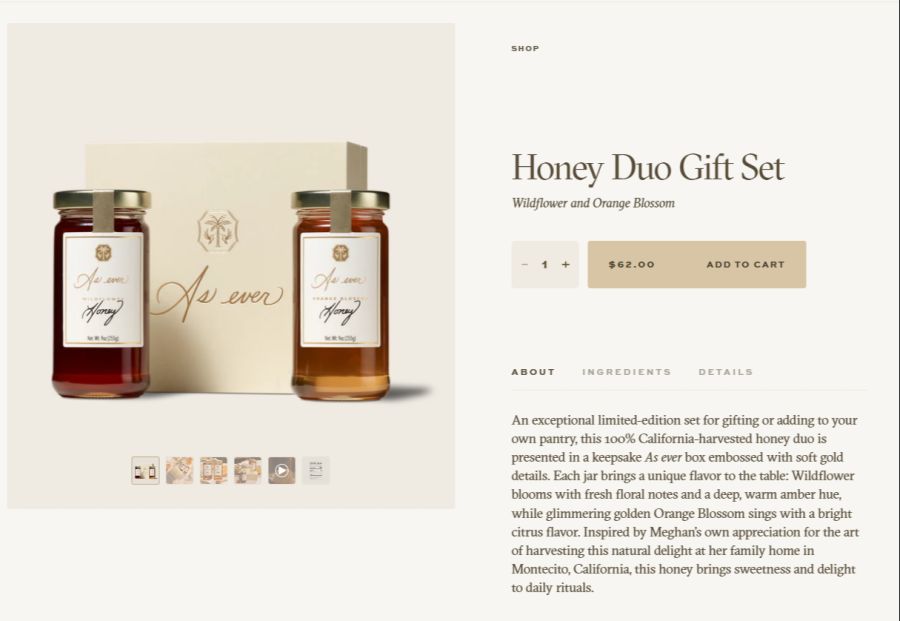Open the third thumbnail showing both jars
This screenshot has width=900, height=621.
pos(214,471)
